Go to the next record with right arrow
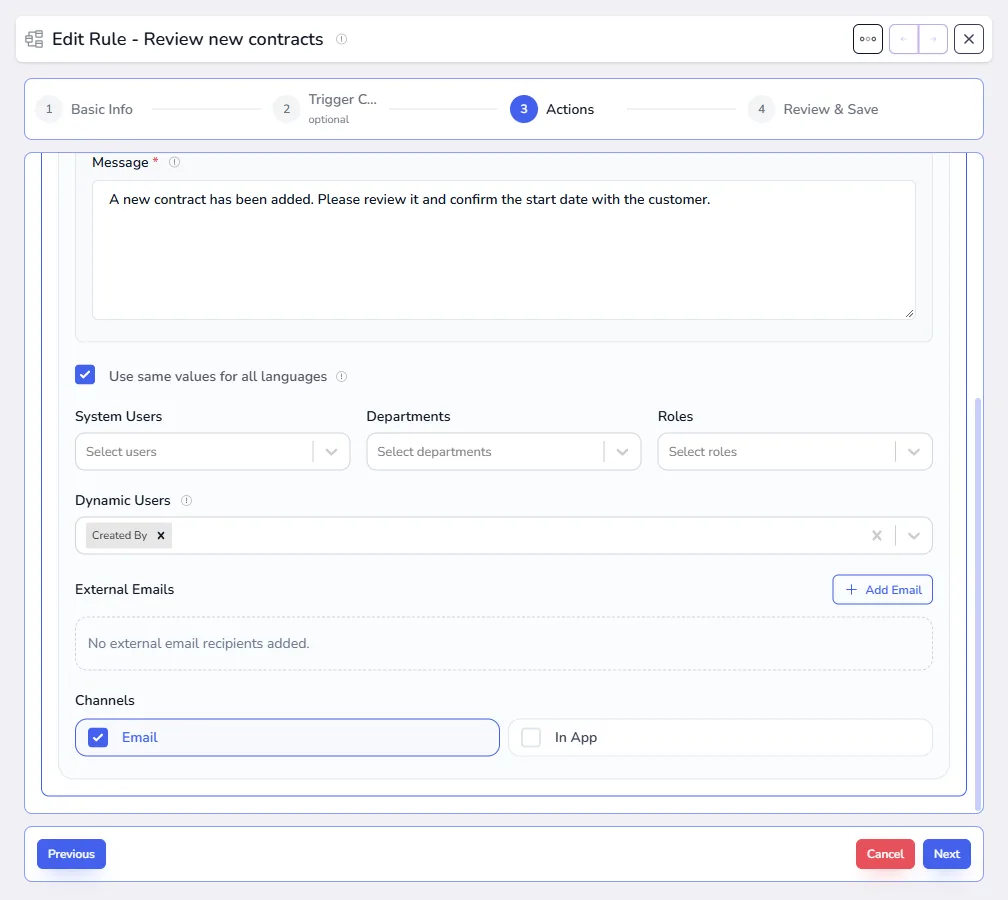This screenshot has width=1008, height=900. pos(933,39)
